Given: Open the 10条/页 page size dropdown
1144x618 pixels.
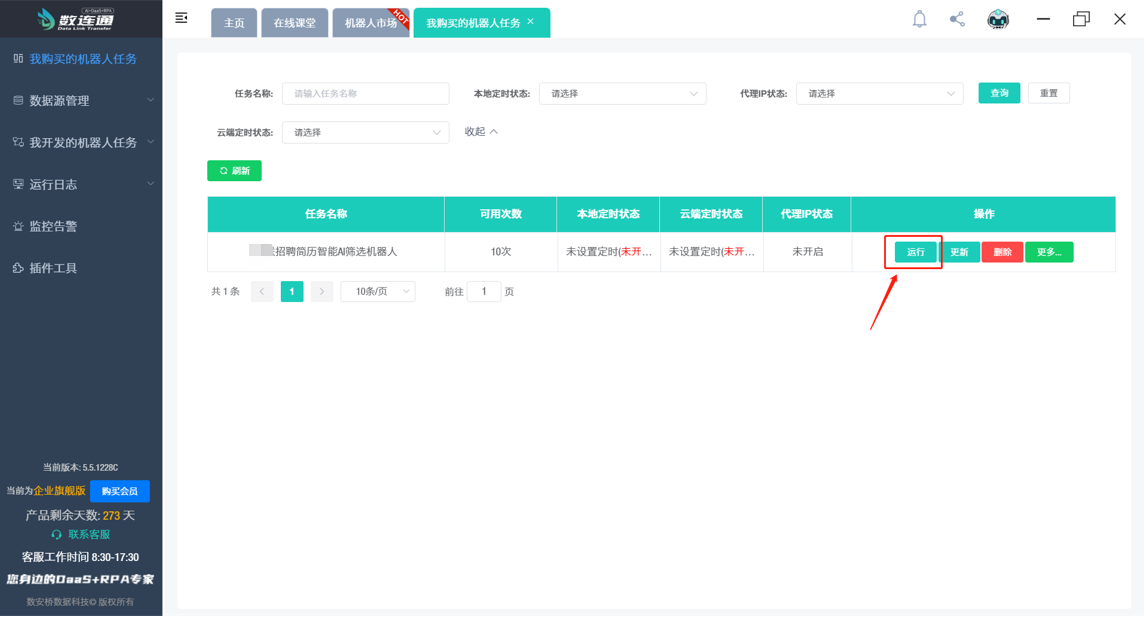Looking at the screenshot, I should (x=377, y=290).
